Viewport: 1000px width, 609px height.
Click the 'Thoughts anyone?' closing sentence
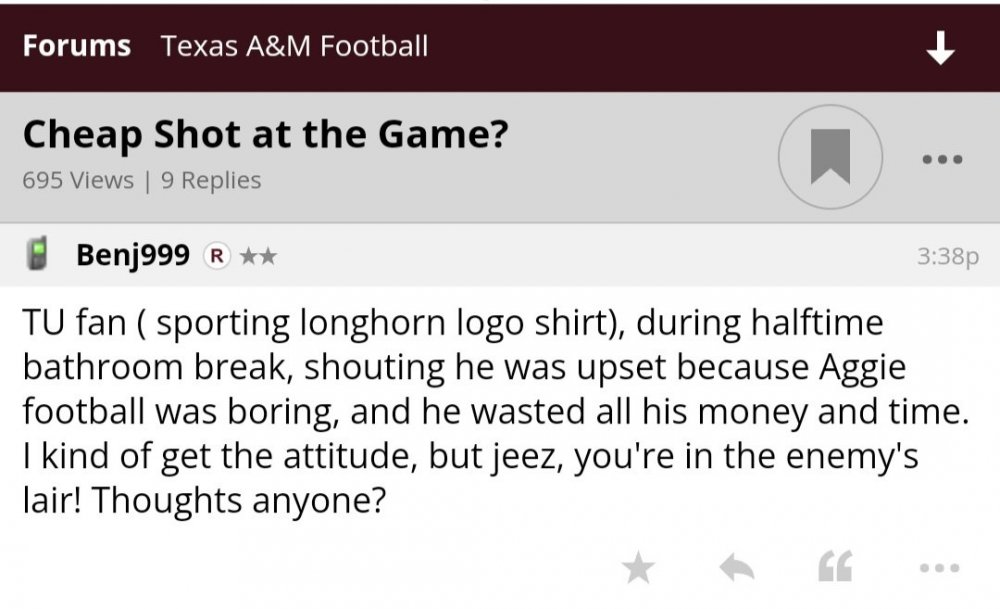pyautogui.click(x=240, y=501)
